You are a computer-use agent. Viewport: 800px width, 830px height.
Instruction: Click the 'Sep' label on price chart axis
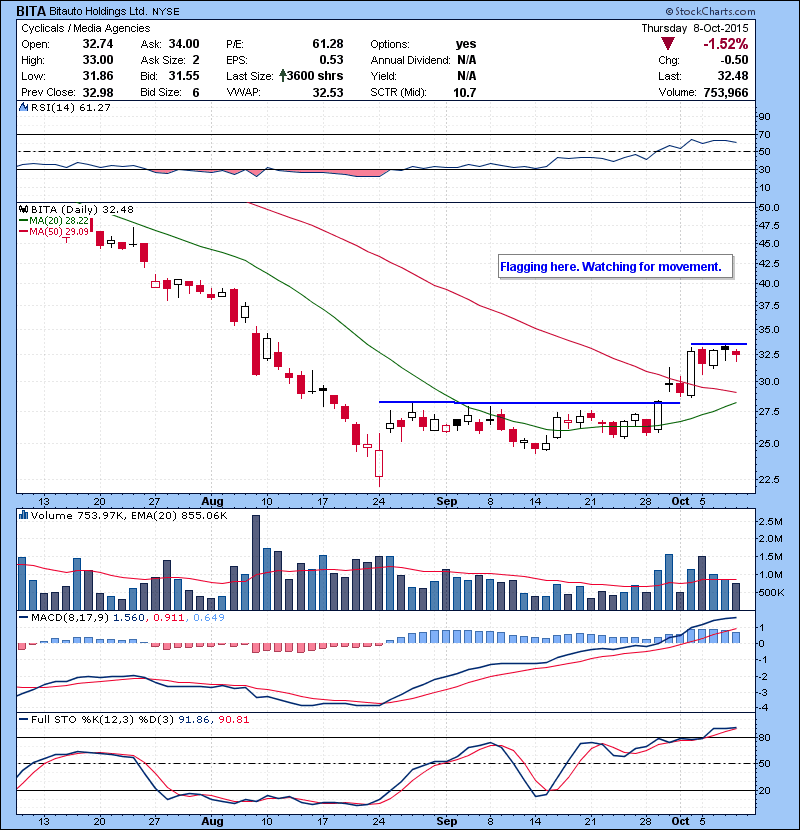[447, 501]
